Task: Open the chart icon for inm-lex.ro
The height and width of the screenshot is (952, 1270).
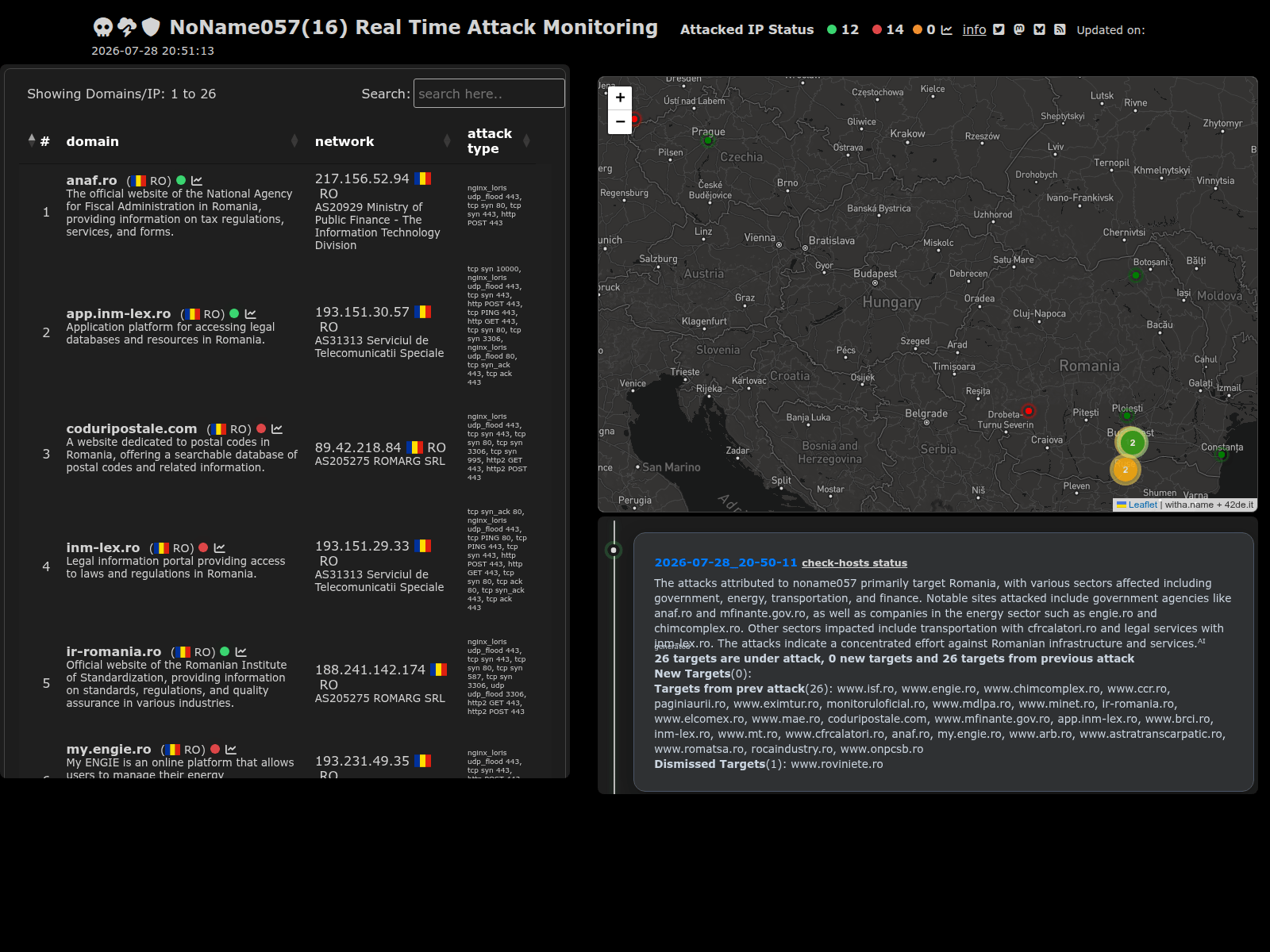Action: pos(220,548)
